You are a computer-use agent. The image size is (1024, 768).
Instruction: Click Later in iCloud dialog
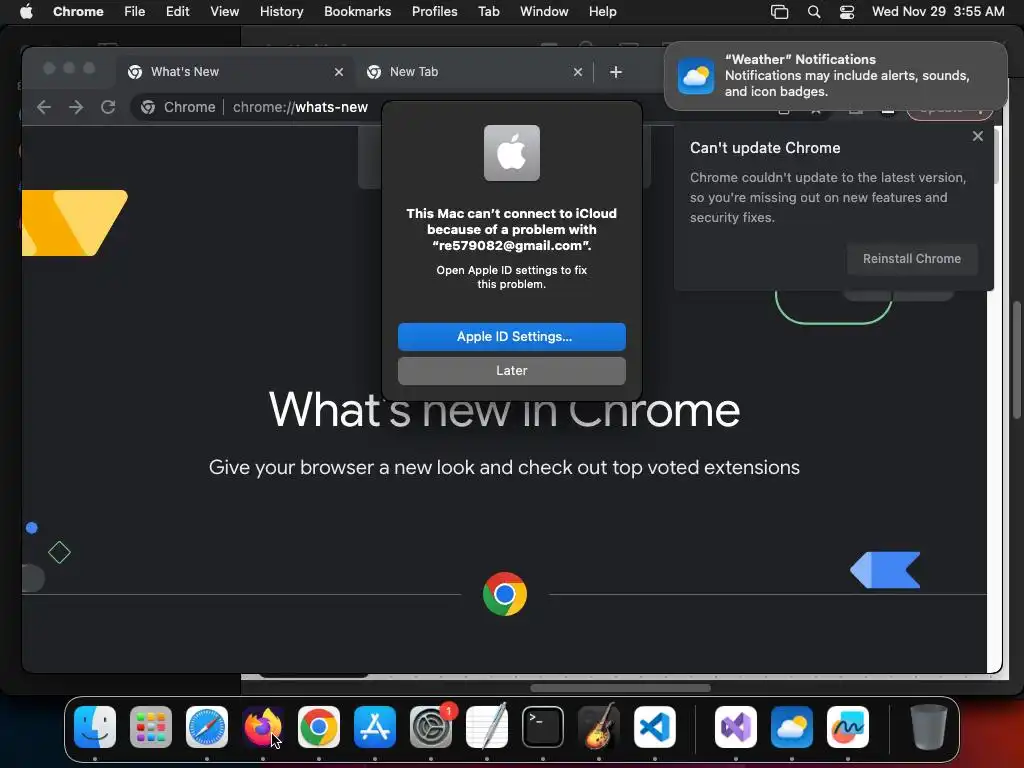(512, 371)
